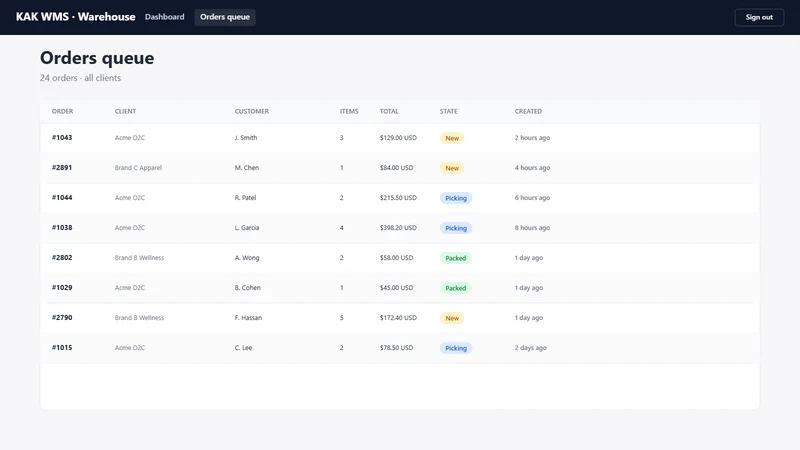Click customer L. Garcia
The height and width of the screenshot is (450, 800).
point(247,228)
